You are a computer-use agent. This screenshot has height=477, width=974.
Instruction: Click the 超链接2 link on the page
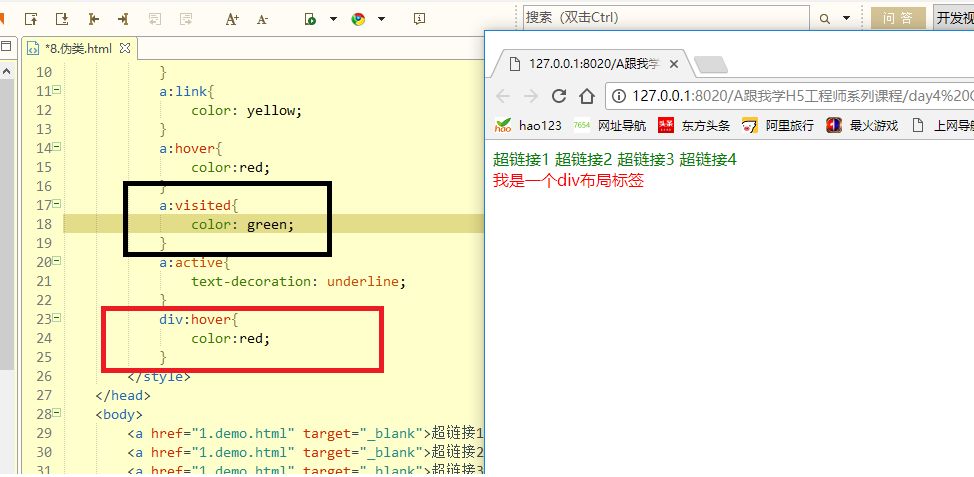pyautogui.click(x=583, y=160)
